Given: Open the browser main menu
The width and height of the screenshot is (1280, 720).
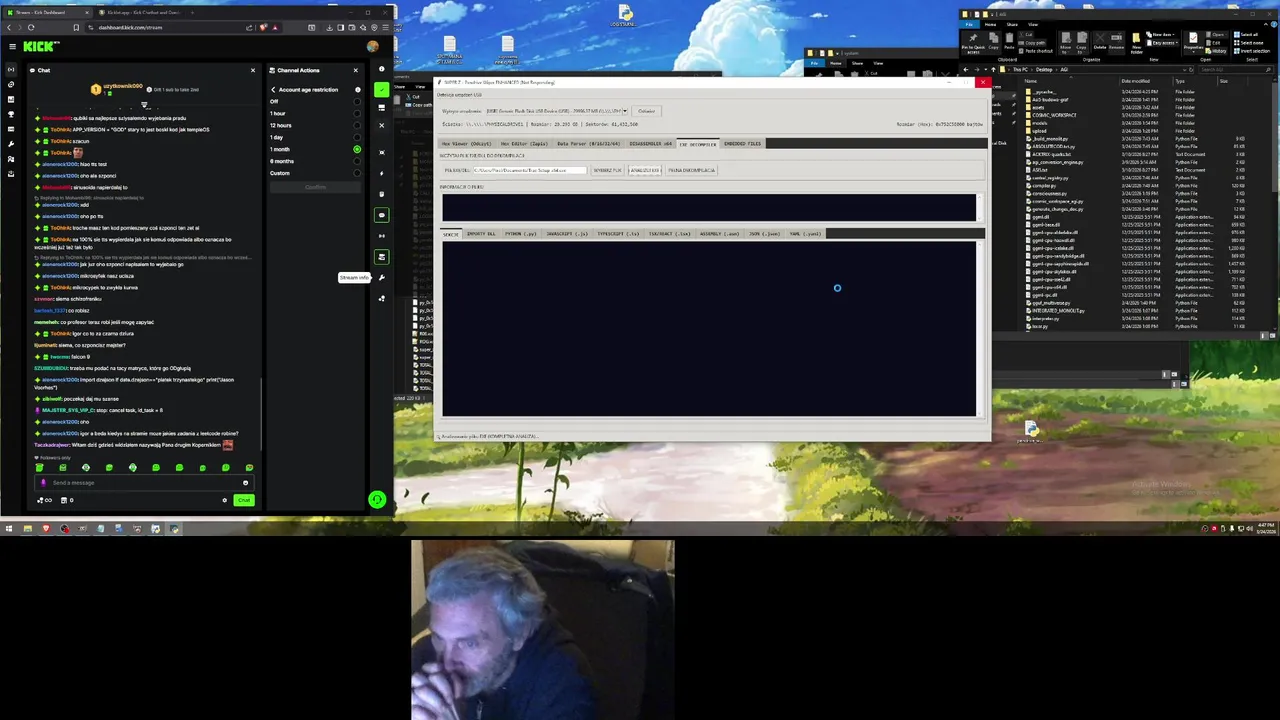Looking at the screenshot, I should click(x=383, y=27).
